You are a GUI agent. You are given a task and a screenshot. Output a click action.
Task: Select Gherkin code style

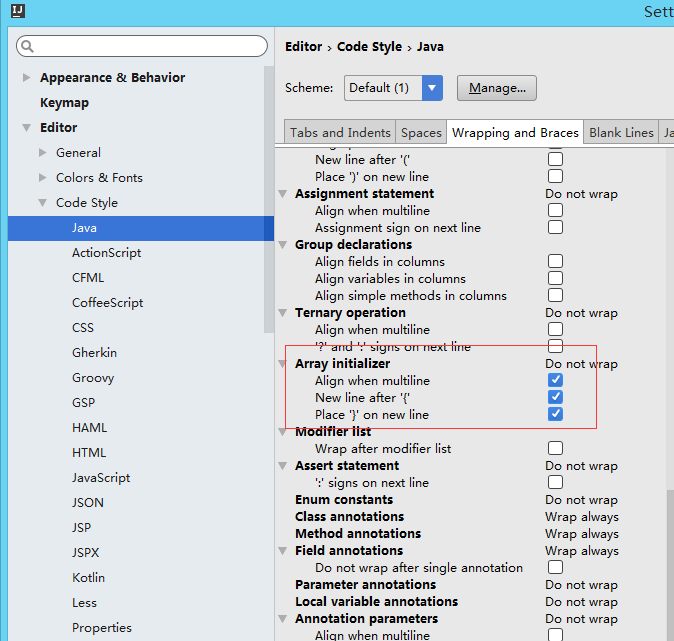pyautogui.click(x=94, y=353)
